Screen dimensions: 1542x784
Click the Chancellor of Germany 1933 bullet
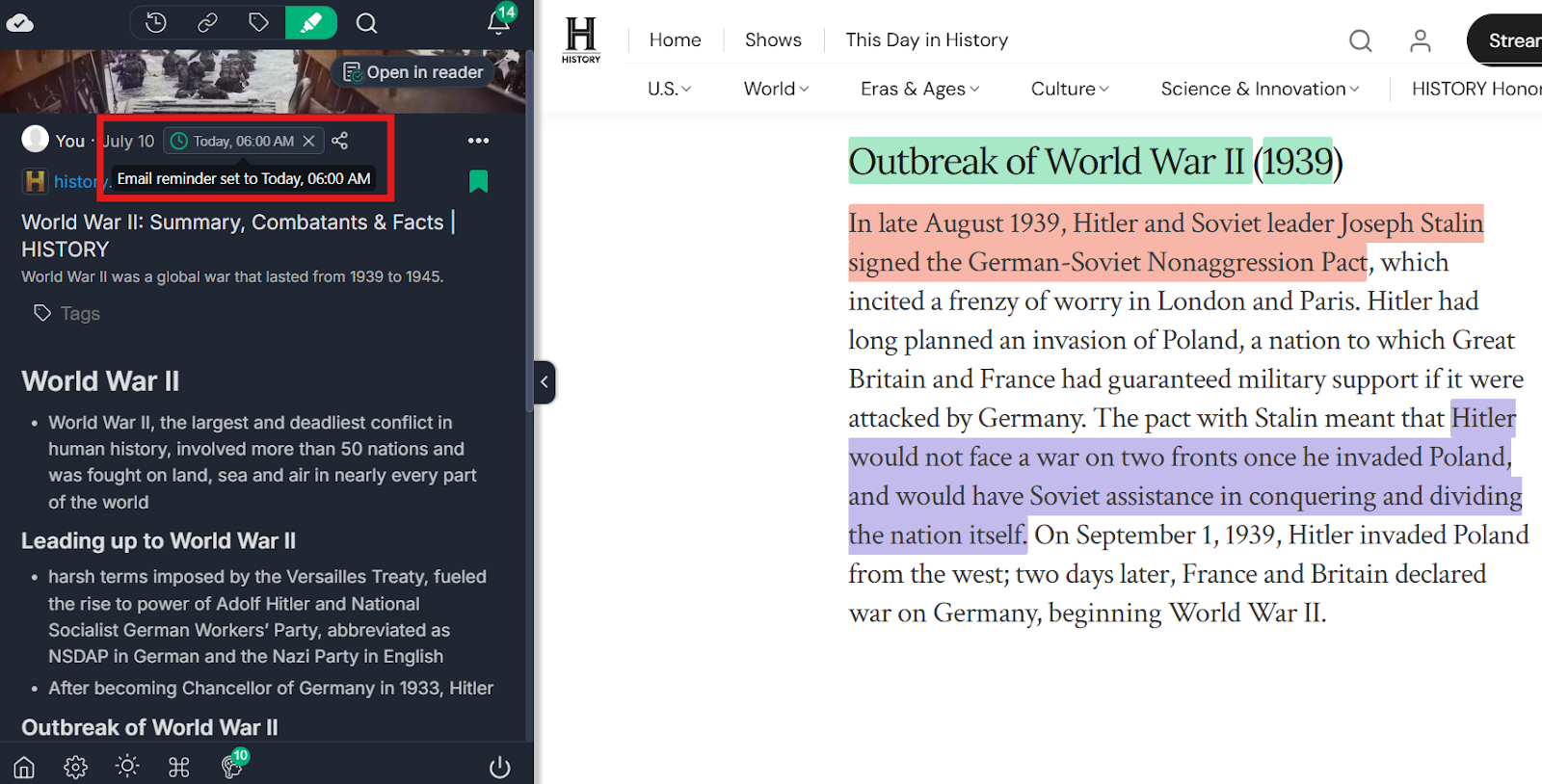coord(271,688)
